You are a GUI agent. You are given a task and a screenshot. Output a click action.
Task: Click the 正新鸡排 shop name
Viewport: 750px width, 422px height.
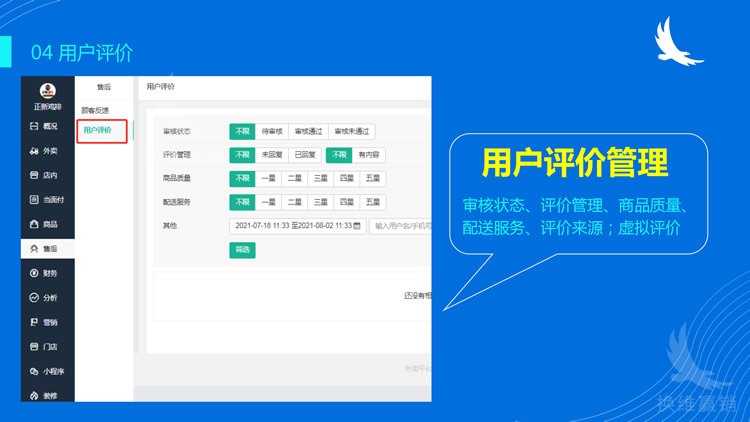[48, 107]
